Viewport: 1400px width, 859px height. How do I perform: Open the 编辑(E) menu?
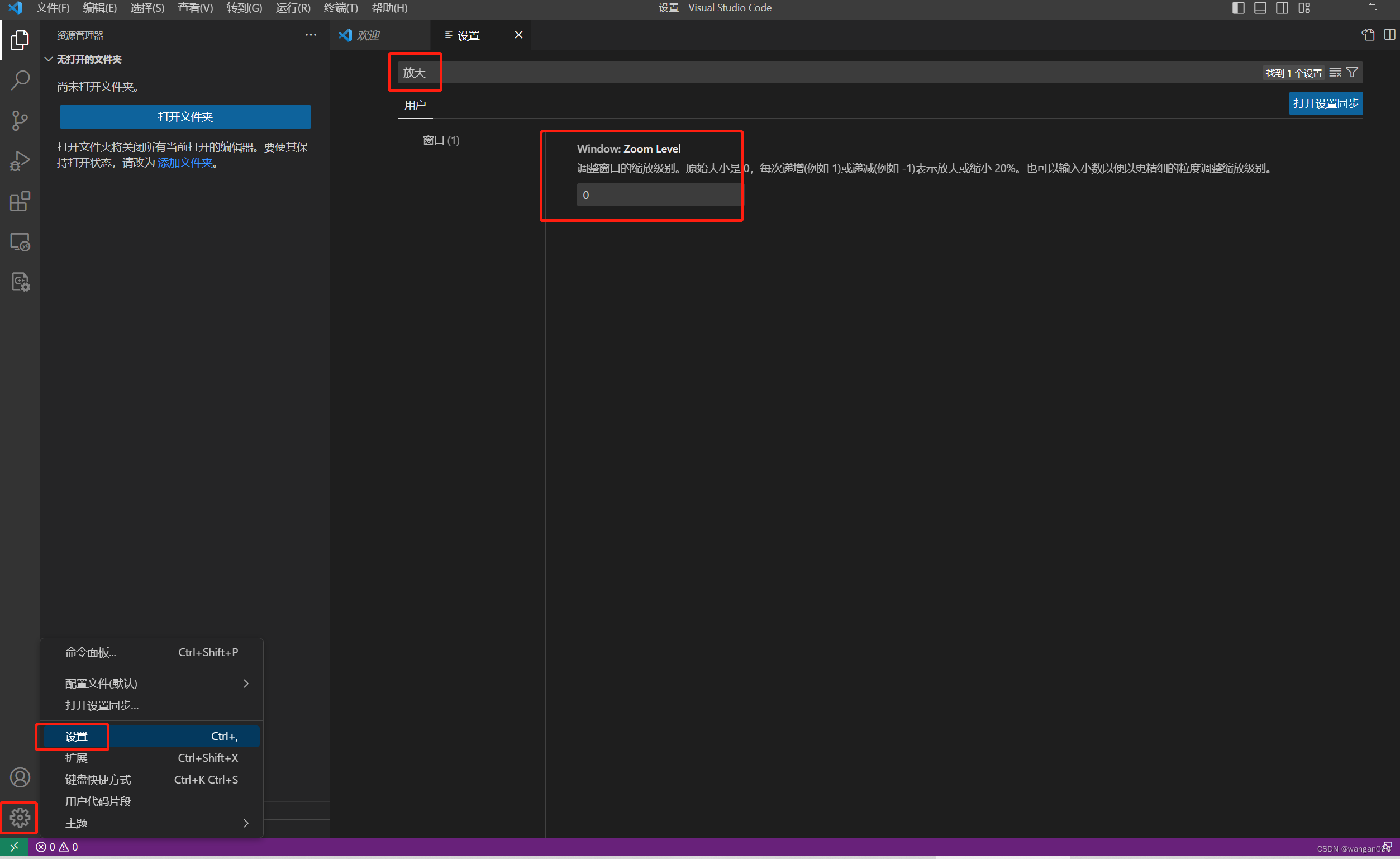[100, 8]
